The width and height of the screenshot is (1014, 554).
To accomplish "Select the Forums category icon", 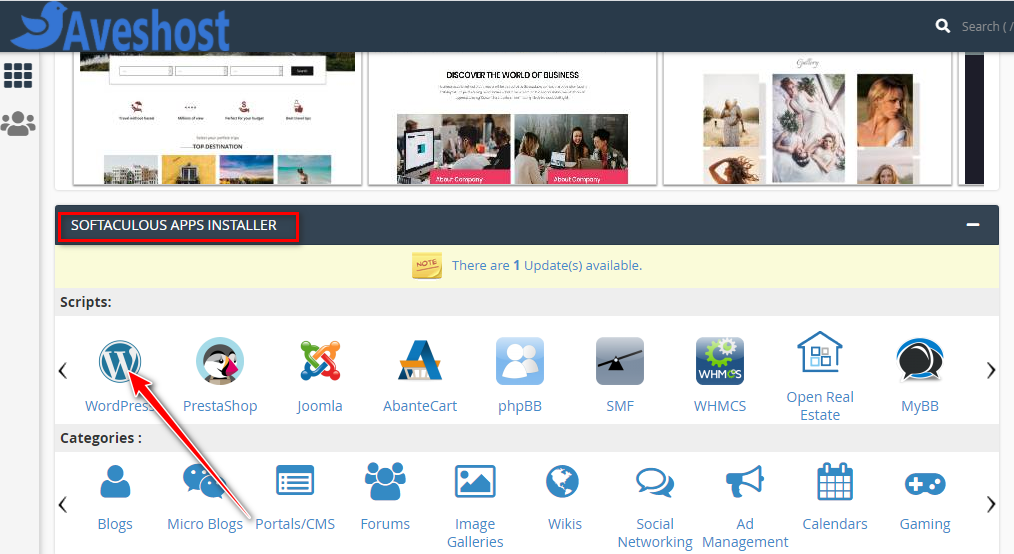I will coord(385,482).
